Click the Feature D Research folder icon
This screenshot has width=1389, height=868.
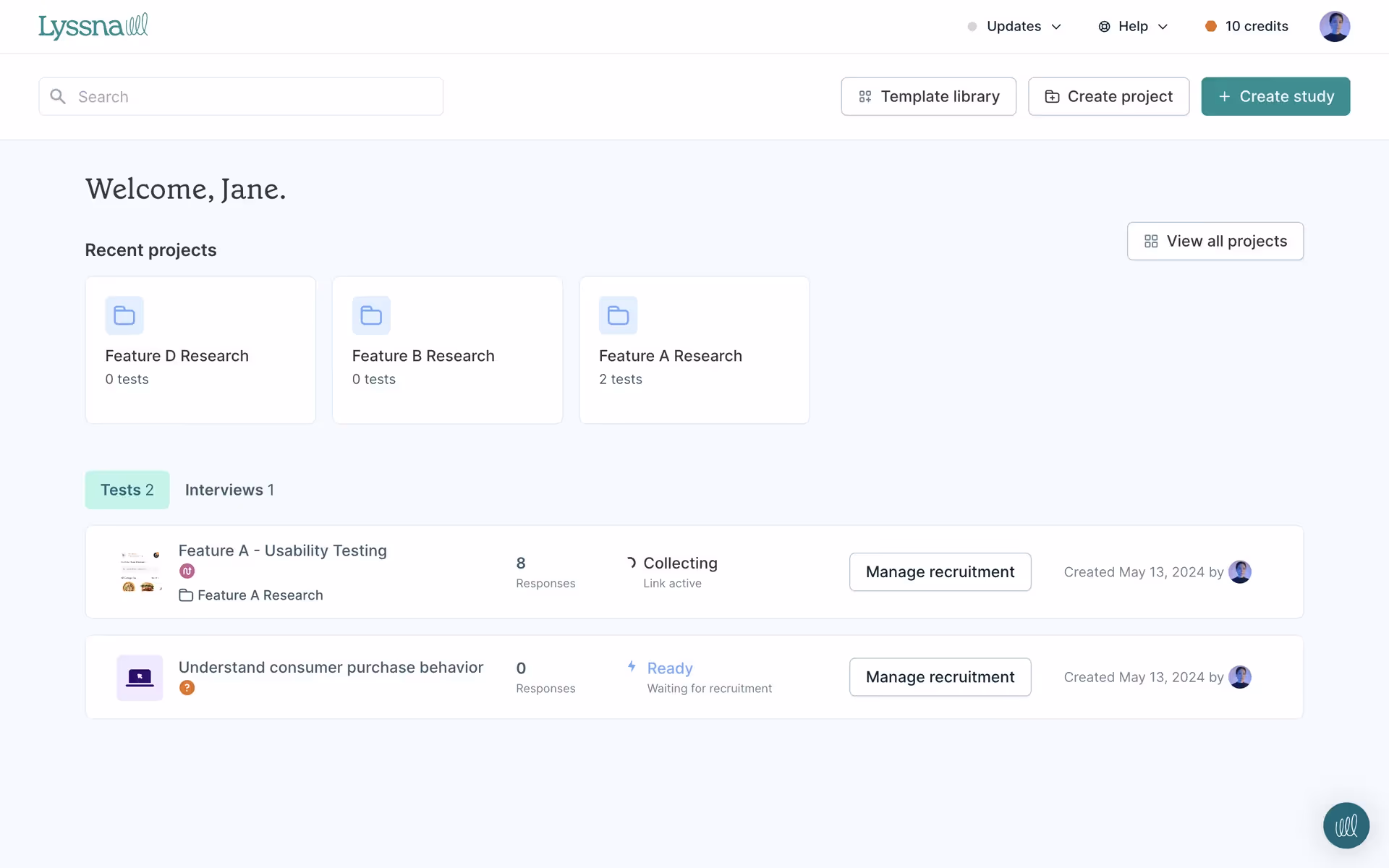tap(124, 315)
